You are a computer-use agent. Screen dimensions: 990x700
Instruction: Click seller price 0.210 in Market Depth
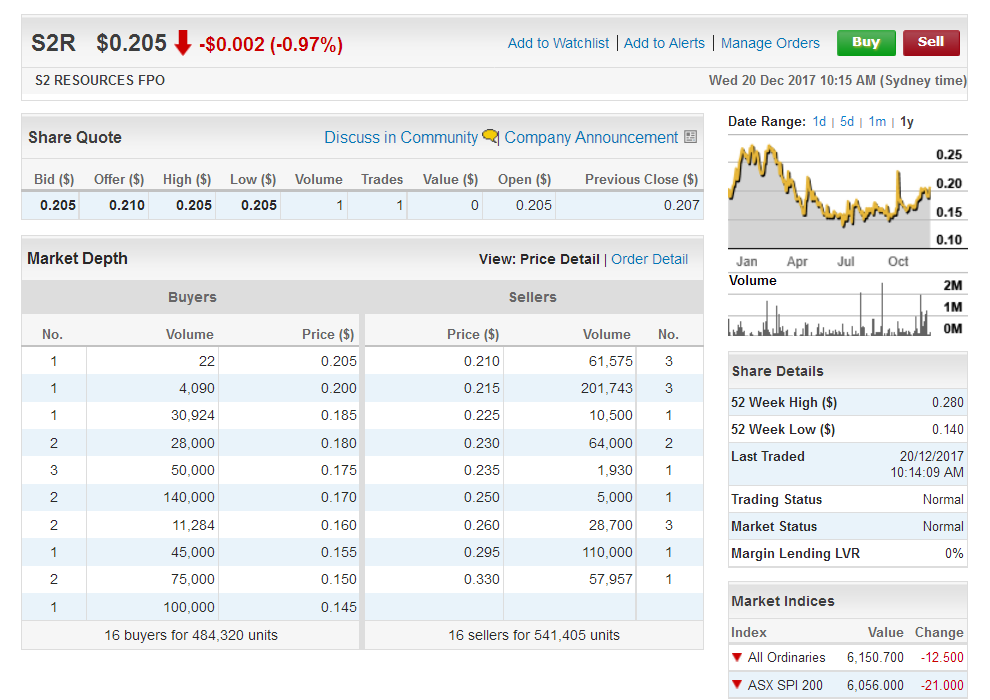[x=482, y=361]
